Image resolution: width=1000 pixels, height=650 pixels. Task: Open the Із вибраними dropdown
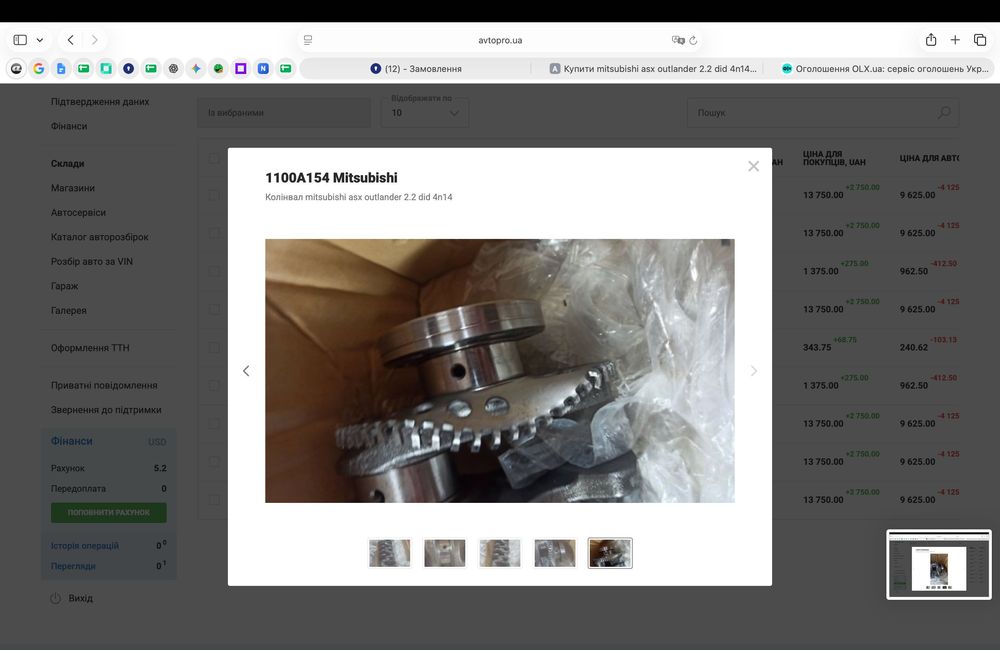(284, 113)
